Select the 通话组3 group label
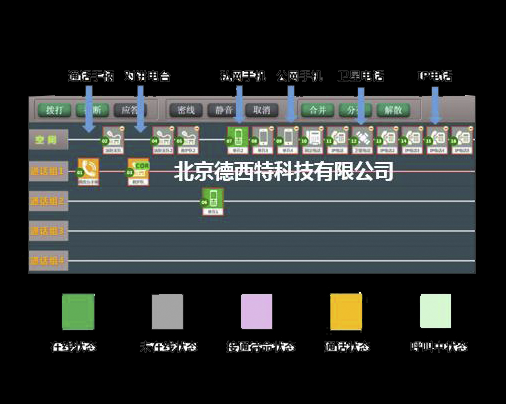Screen dimensions: 506x404 pos(48,231)
